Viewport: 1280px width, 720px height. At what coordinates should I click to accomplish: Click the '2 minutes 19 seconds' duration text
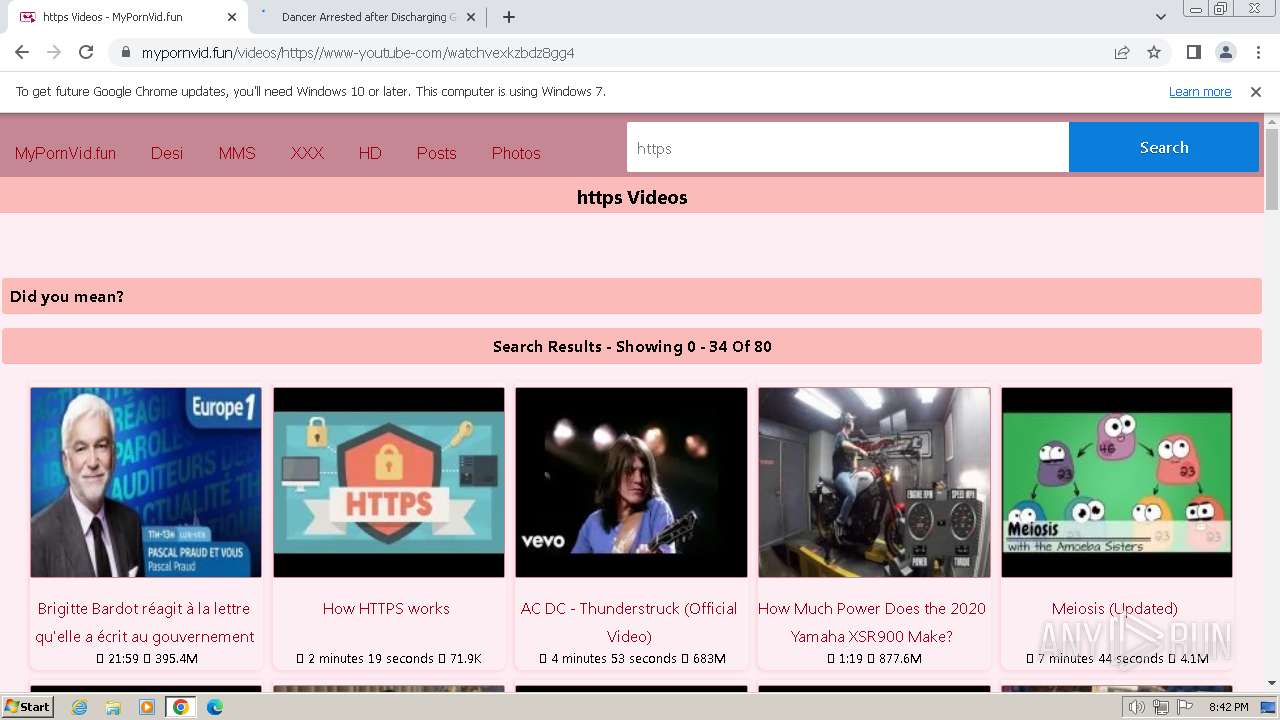[x=371, y=659]
